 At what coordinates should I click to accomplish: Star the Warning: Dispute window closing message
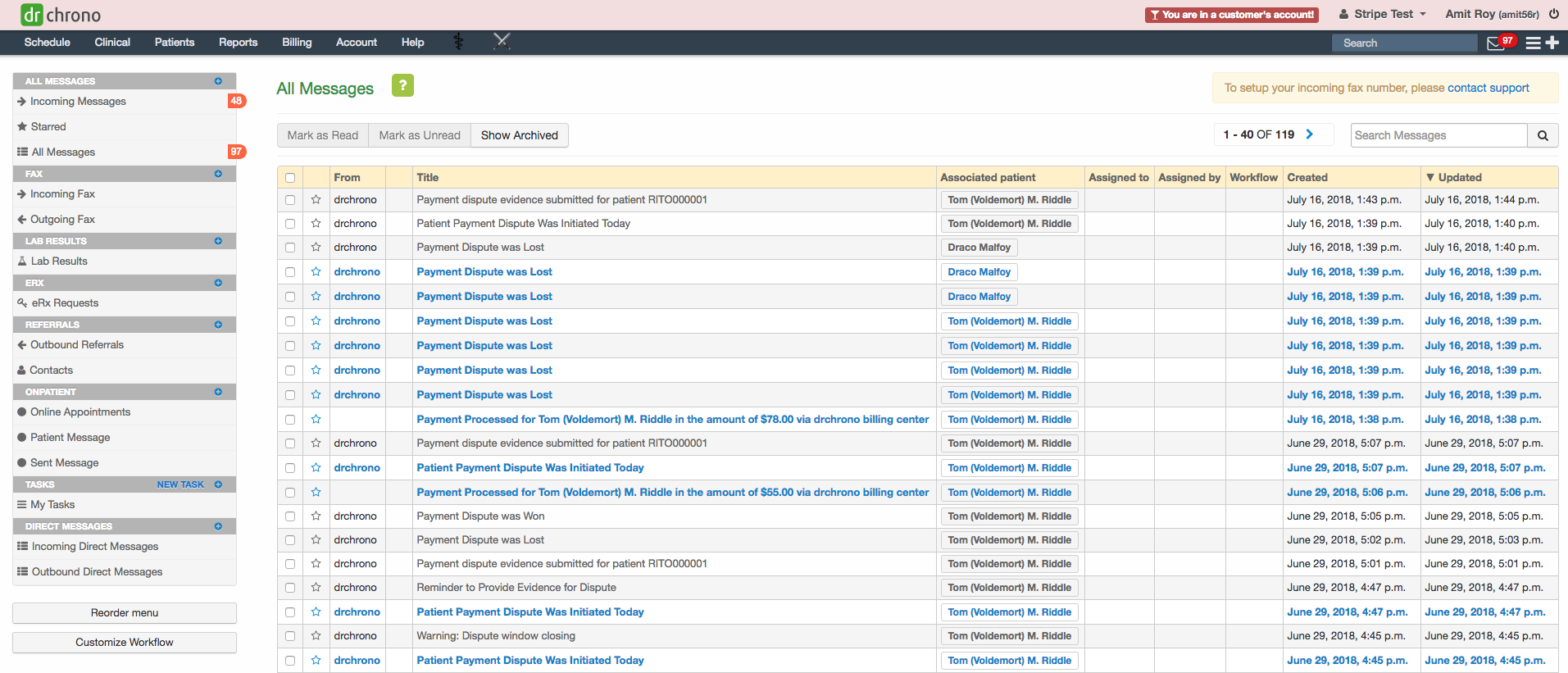click(316, 635)
